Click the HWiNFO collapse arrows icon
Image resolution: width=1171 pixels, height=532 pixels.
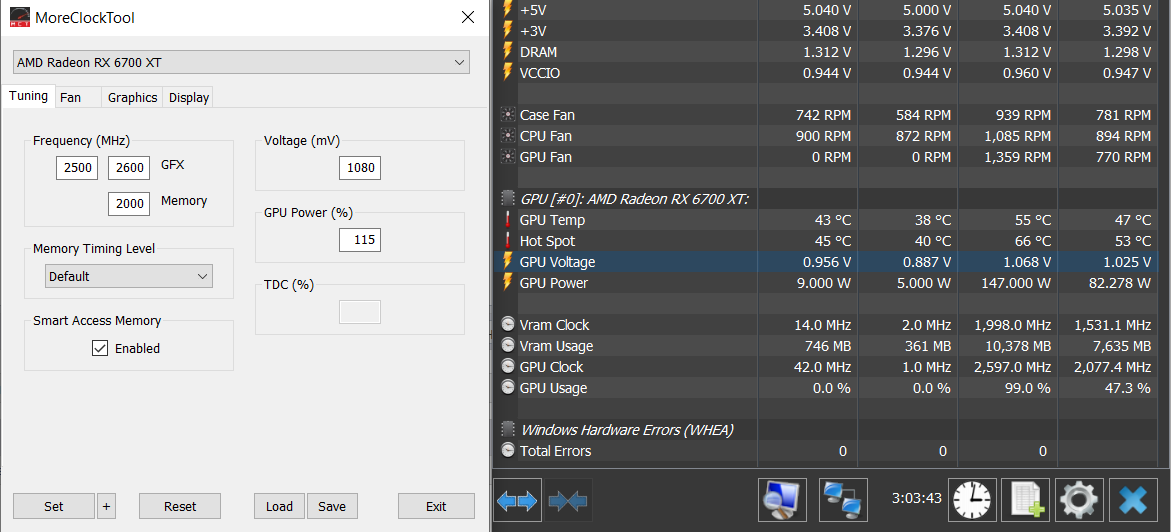pyautogui.click(x=568, y=500)
